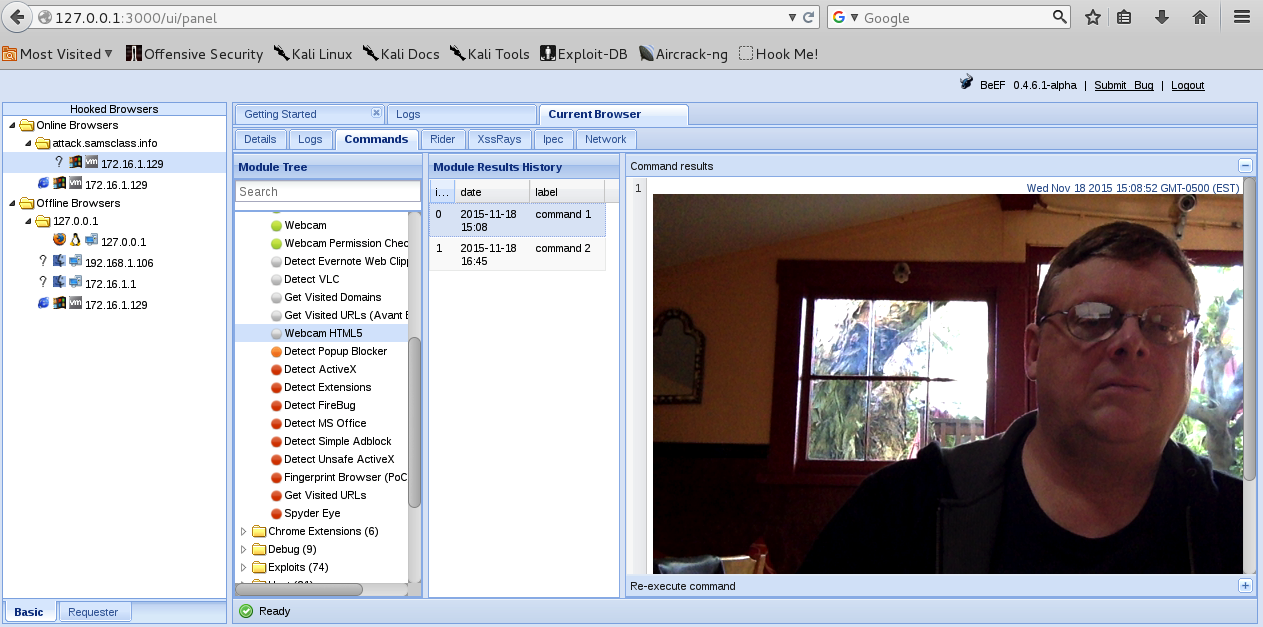Image resolution: width=1263 pixels, height=627 pixels.
Task: Switch to the Basic view tab
Action: pyautogui.click(x=29, y=612)
